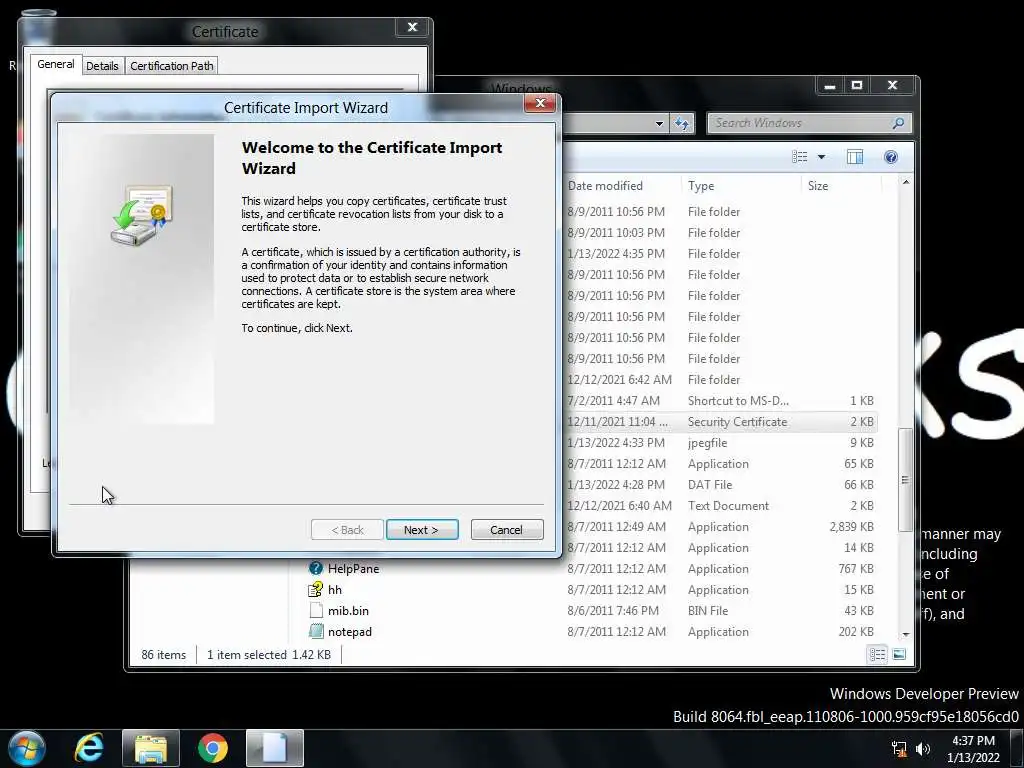This screenshot has width=1024, height=768.
Task: Click the jpegfile type entry
Action: pos(707,443)
